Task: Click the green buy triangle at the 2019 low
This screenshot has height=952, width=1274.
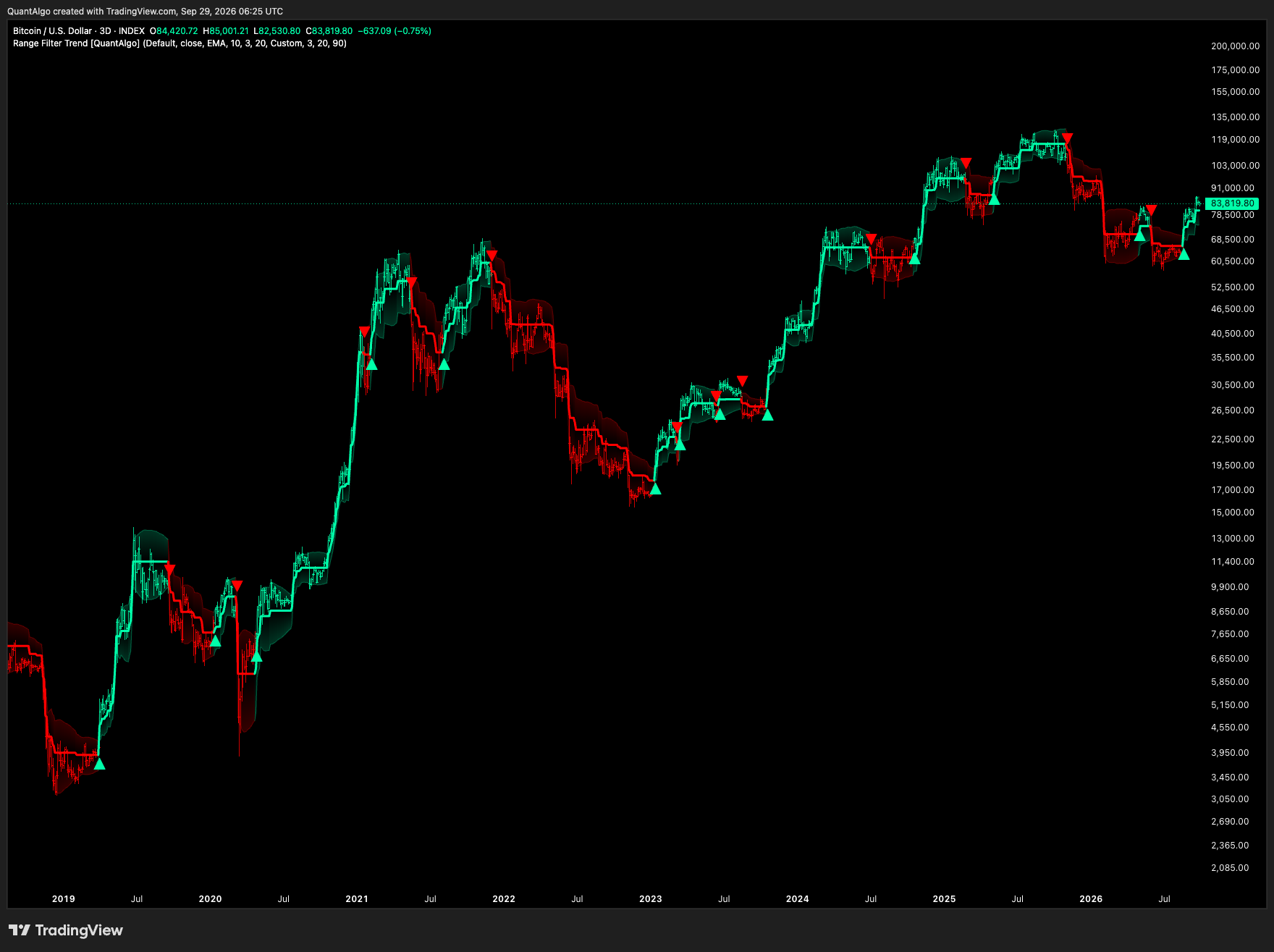Action: point(99,764)
